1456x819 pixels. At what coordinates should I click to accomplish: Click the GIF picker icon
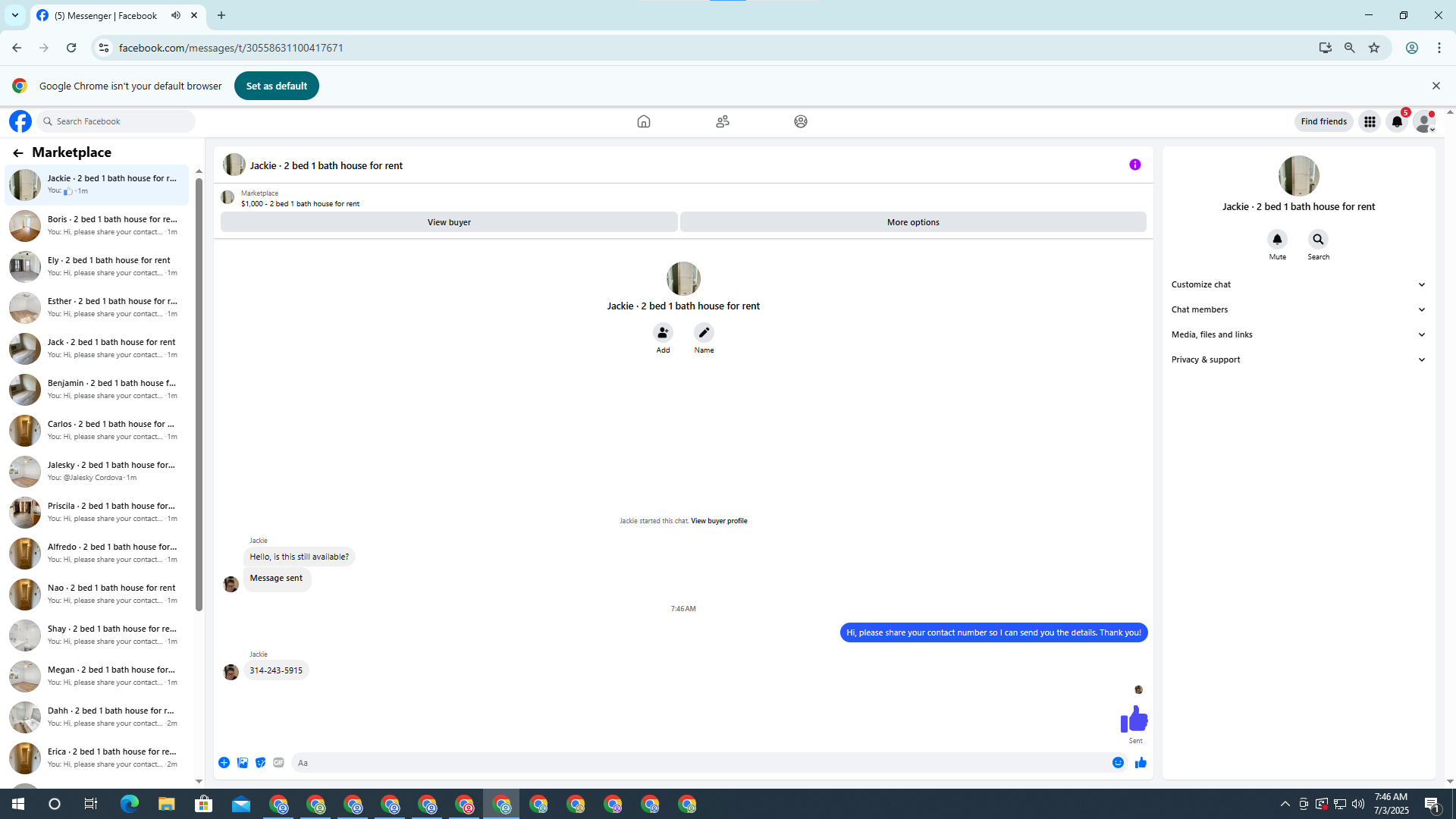278,763
